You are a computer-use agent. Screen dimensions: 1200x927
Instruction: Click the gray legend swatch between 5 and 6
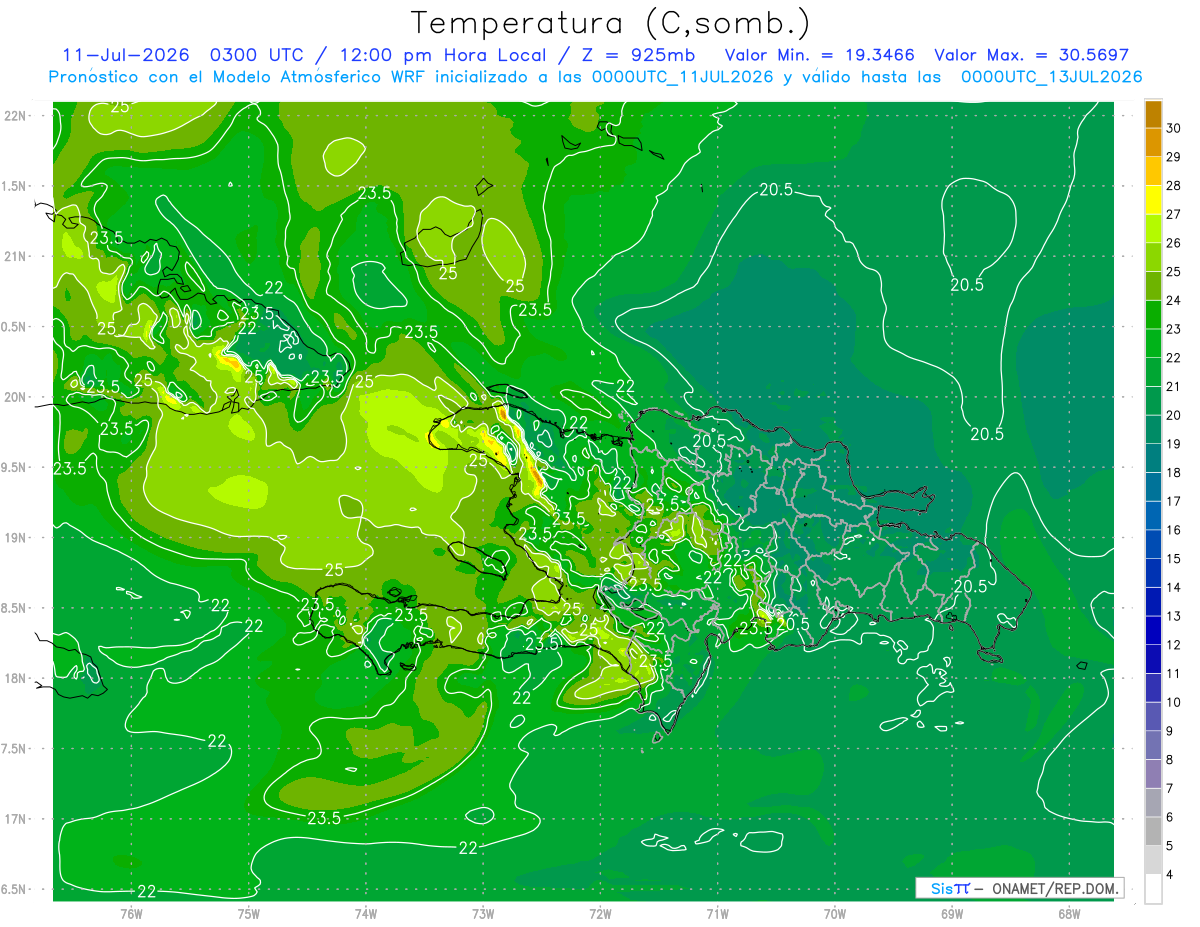click(1153, 832)
